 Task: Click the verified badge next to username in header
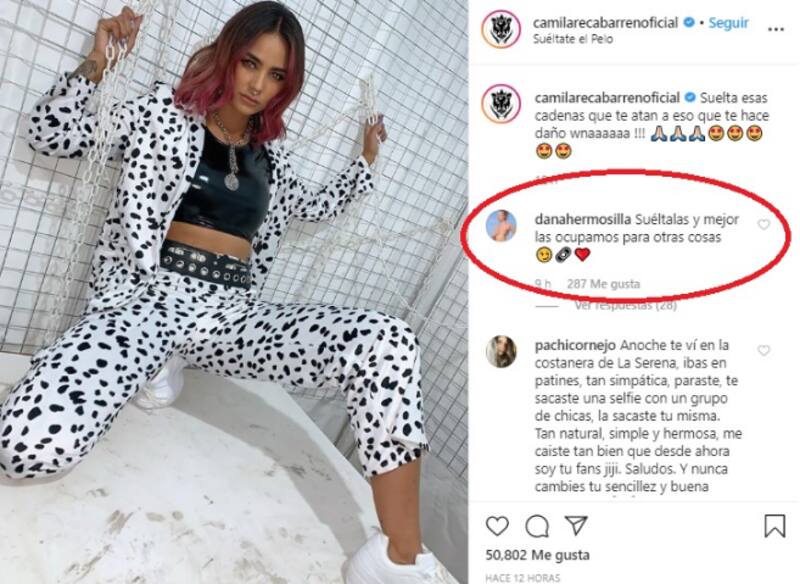pos(689,22)
